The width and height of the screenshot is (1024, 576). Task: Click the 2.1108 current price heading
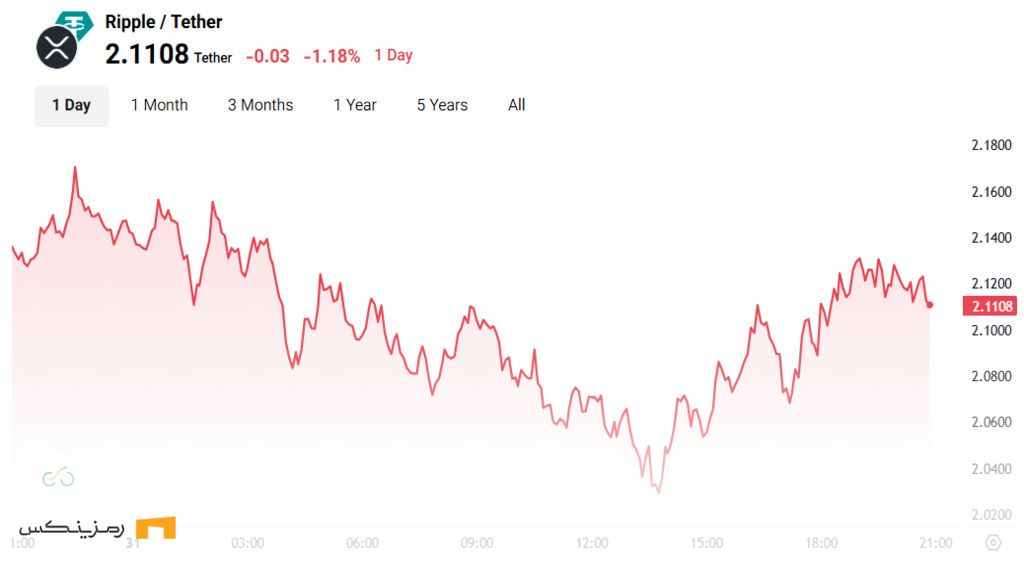147,54
